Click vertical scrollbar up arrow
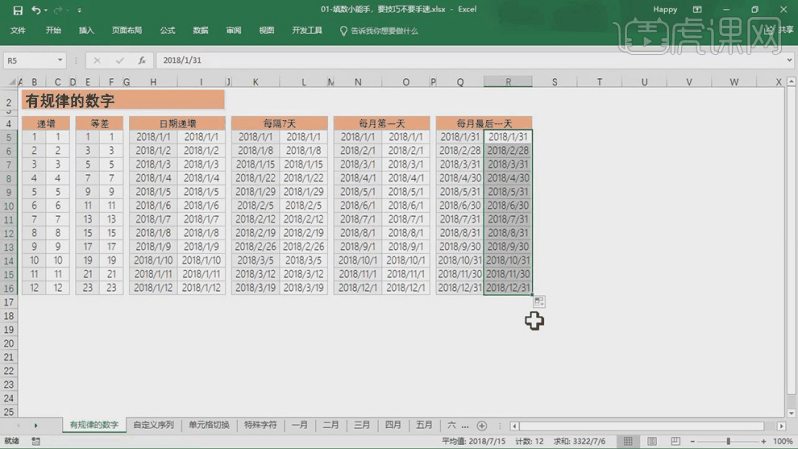Image resolution: width=798 pixels, height=449 pixels. tap(791, 81)
